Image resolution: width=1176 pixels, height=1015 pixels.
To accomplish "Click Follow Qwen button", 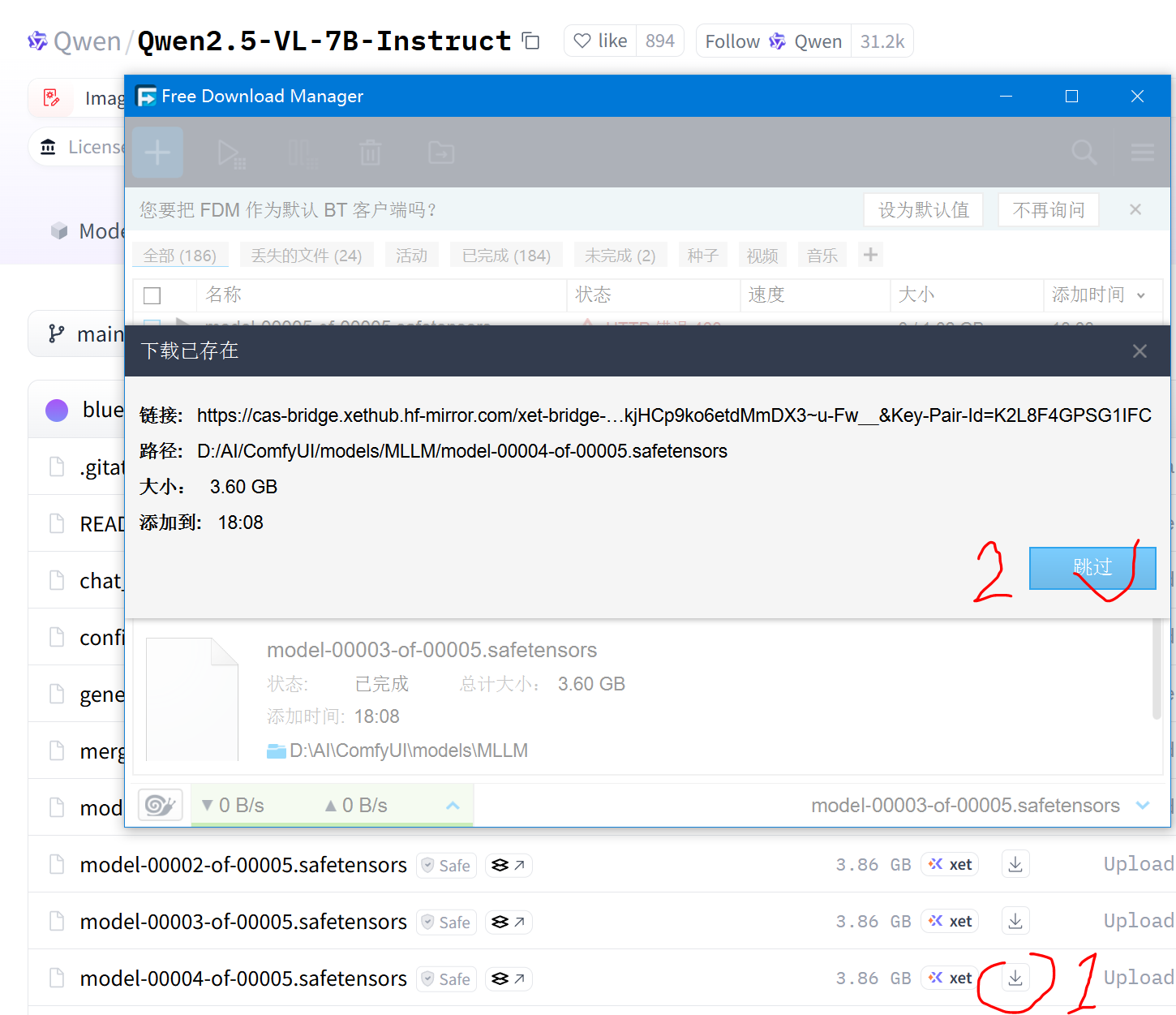I will point(774,41).
